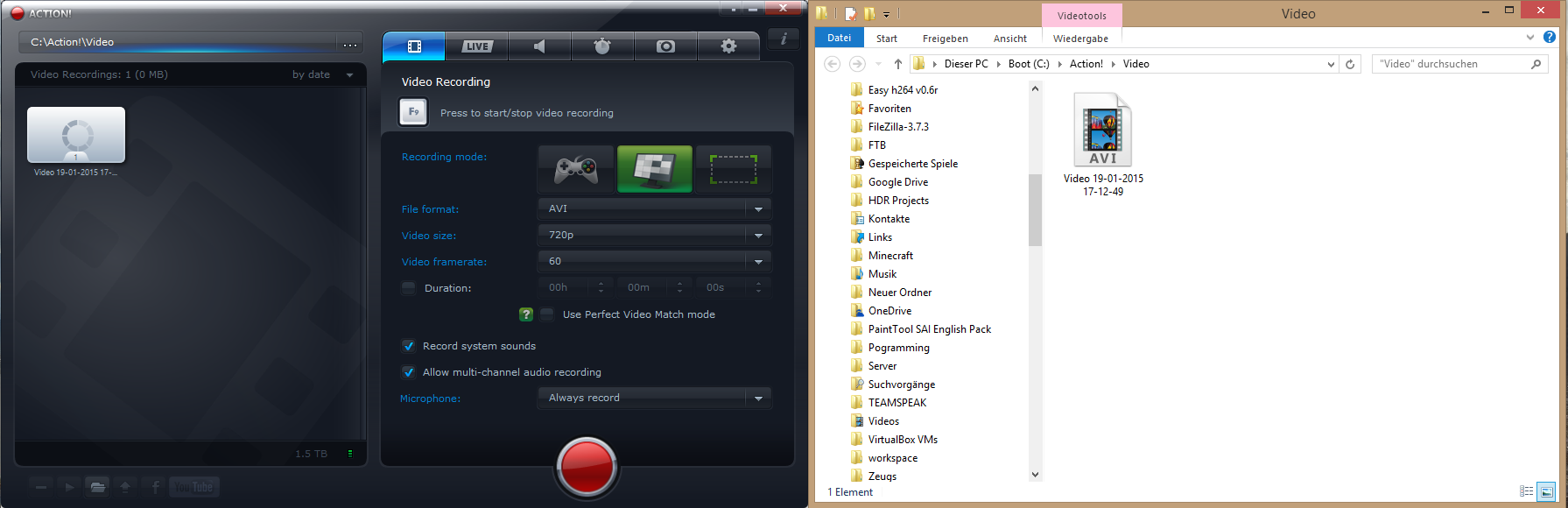Switch to the LIVE streaming tab

(477, 46)
